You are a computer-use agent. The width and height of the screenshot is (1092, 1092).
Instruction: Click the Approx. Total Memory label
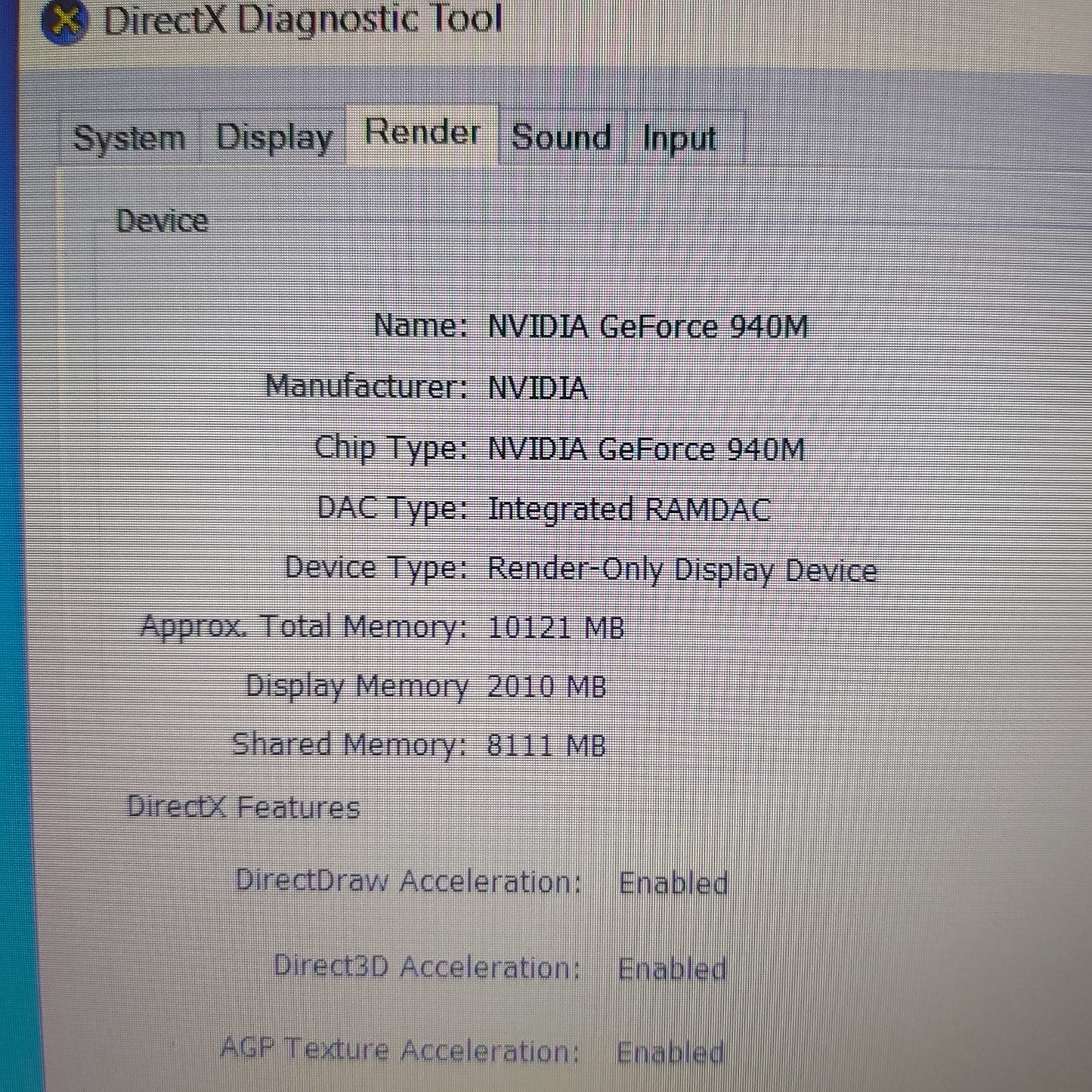click(x=304, y=627)
